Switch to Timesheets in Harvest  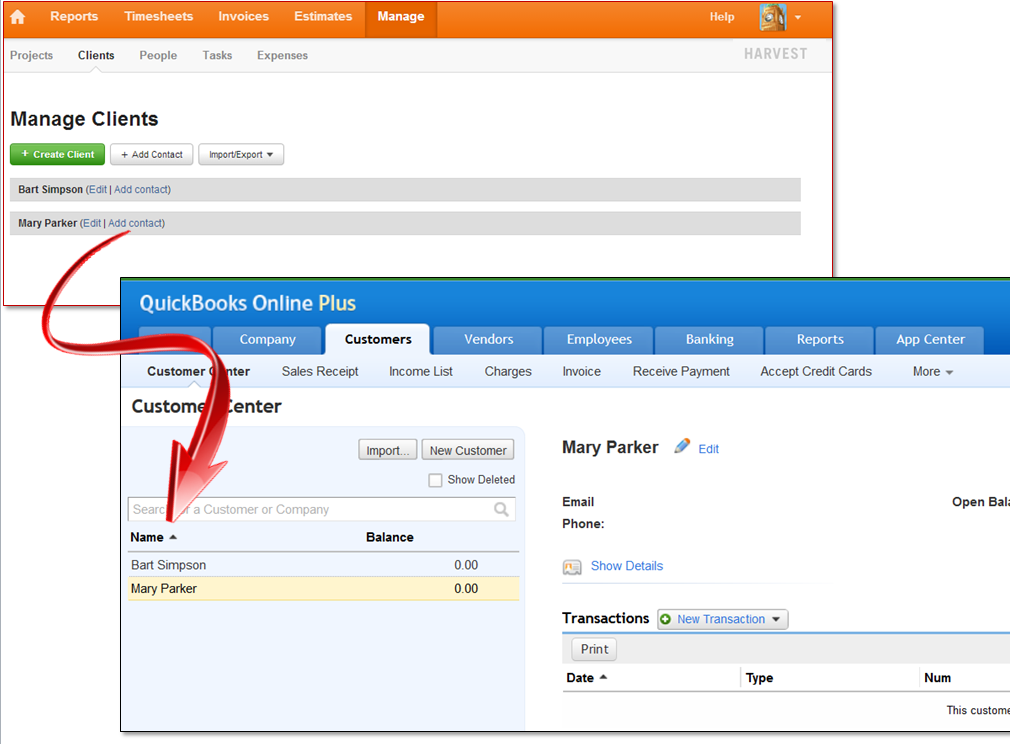pos(158,17)
